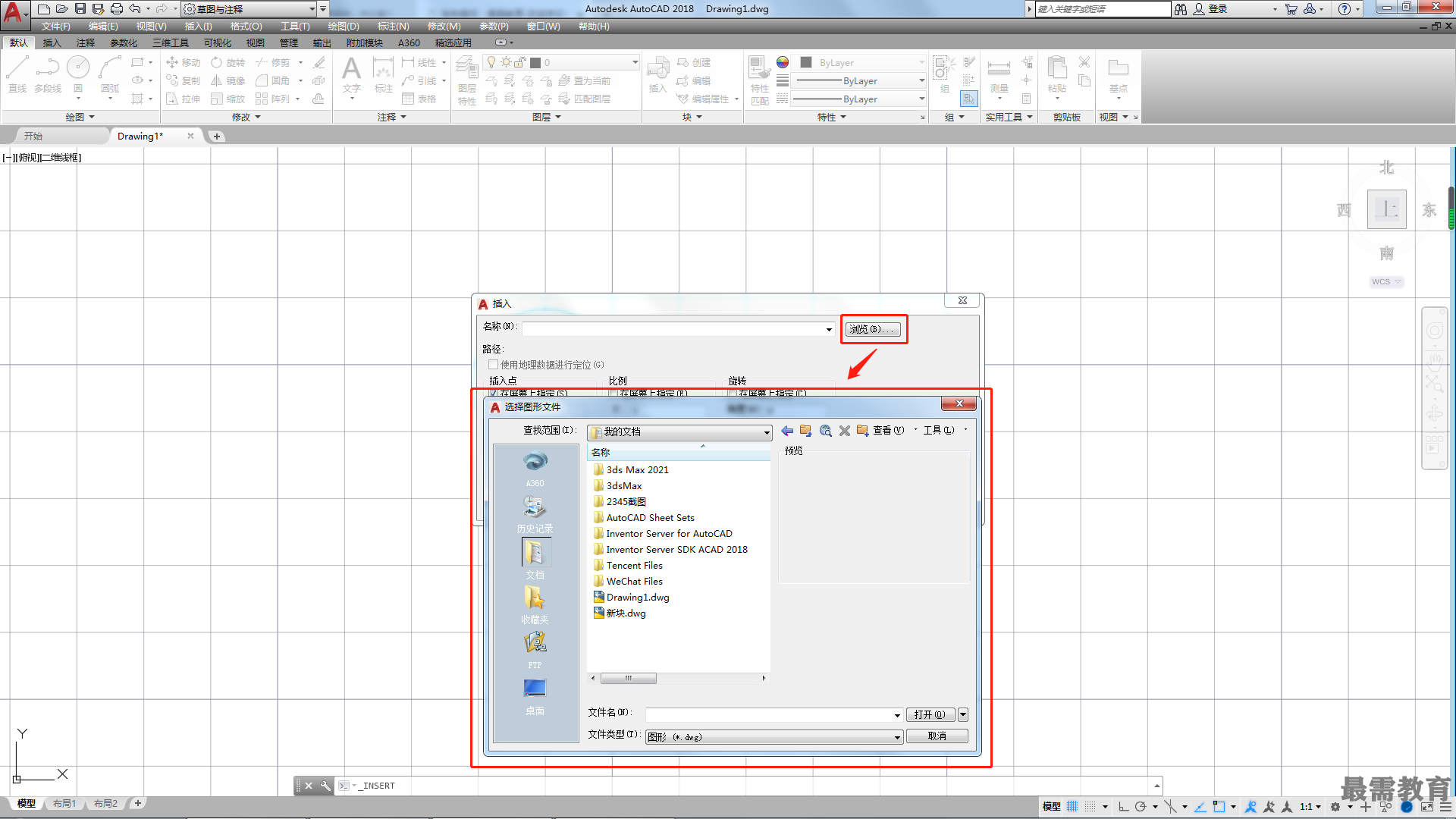This screenshot has width=1456, height=819.
Task: Toggle ortho mode in status bar
Action: [x=1123, y=807]
